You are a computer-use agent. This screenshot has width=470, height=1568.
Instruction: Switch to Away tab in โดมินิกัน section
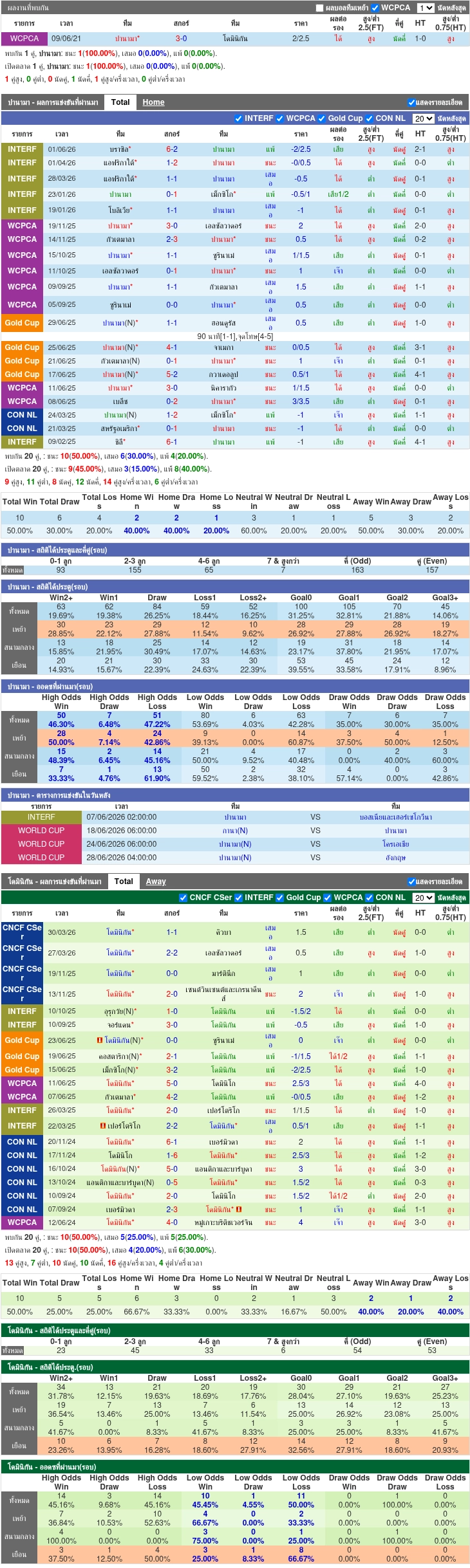(x=156, y=881)
